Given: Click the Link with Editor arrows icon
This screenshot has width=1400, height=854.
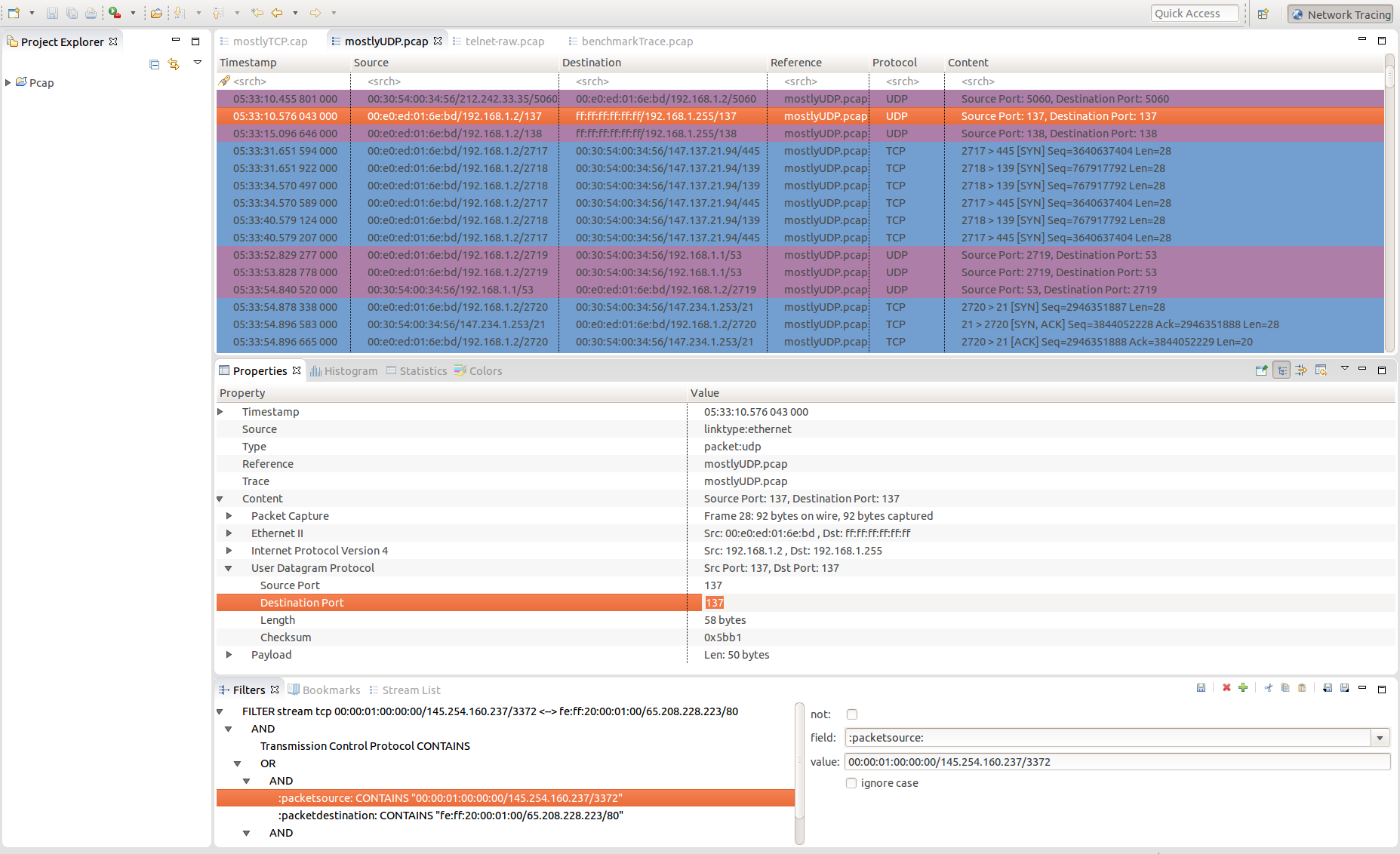Looking at the screenshot, I should (x=174, y=64).
